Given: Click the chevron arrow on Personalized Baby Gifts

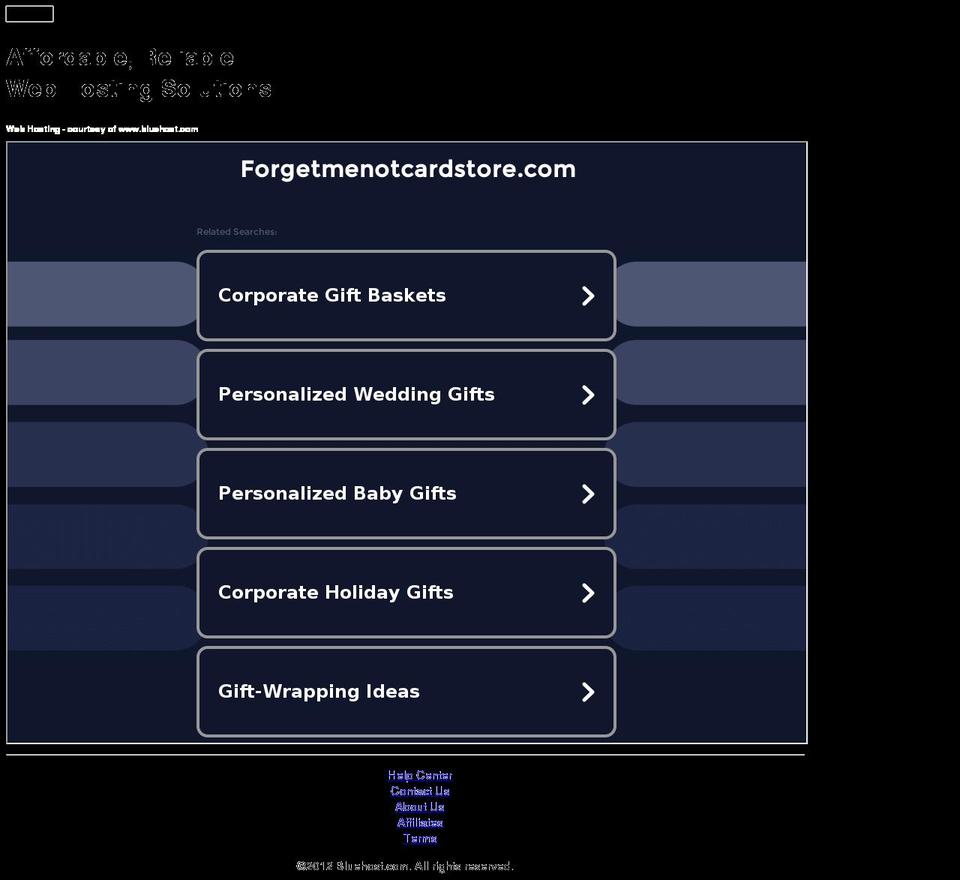Looking at the screenshot, I should (x=588, y=494).
